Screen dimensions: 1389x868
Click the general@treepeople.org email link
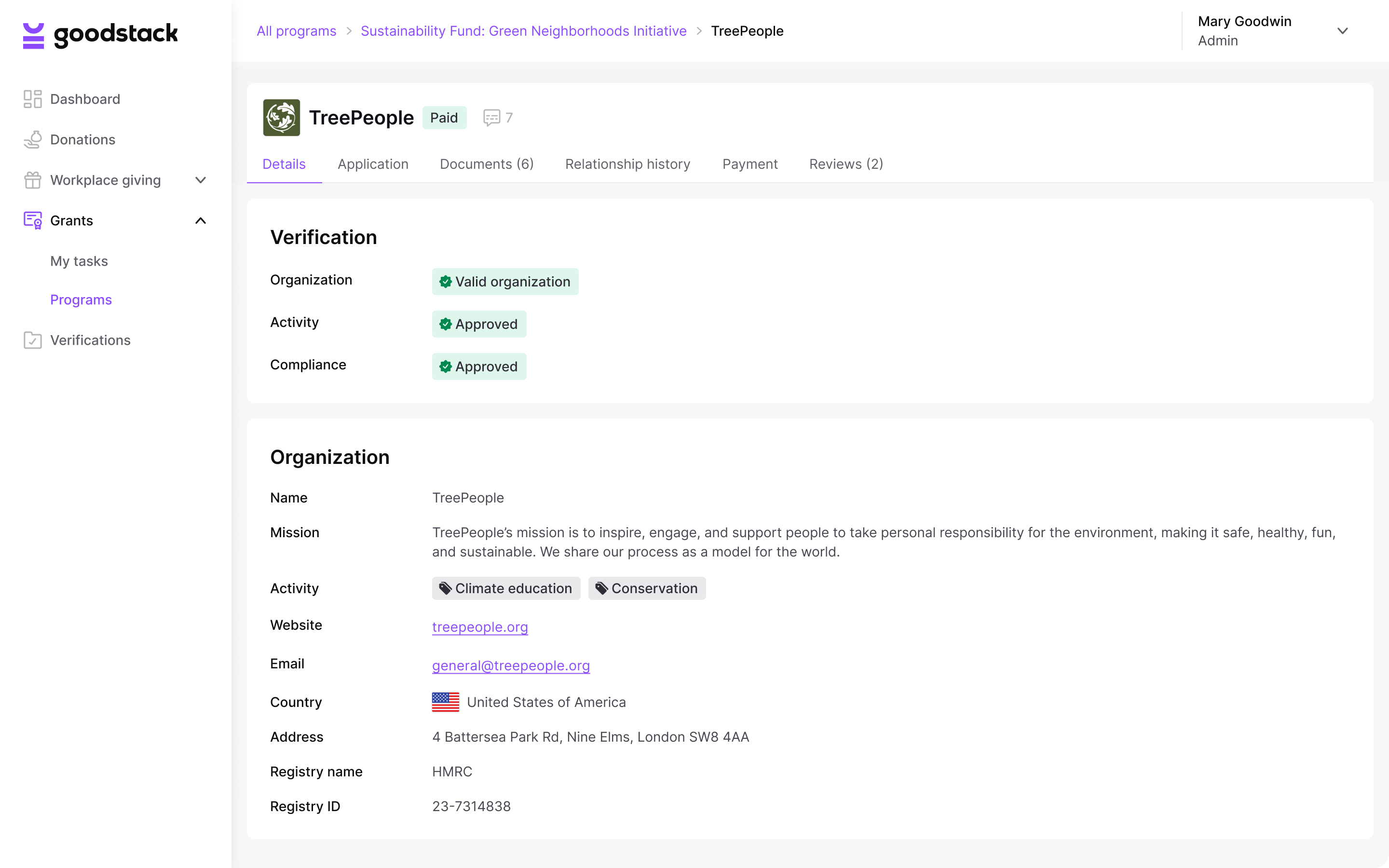(x=511, y=665)
